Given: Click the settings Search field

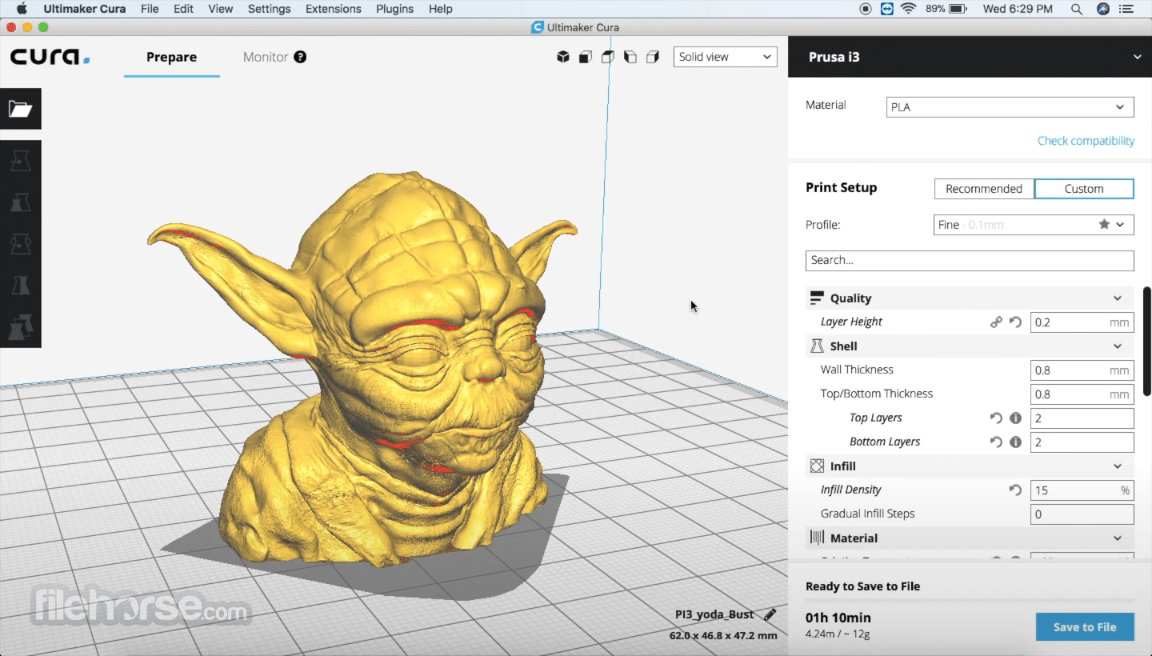Looking at the screenshot, I should click(969, 260).
